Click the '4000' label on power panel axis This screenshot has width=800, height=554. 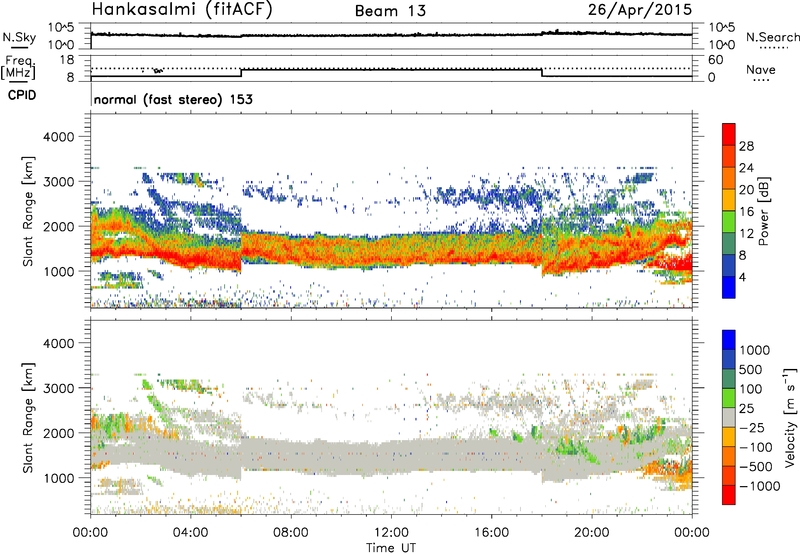pyautogui.click(x=58, y=137)
